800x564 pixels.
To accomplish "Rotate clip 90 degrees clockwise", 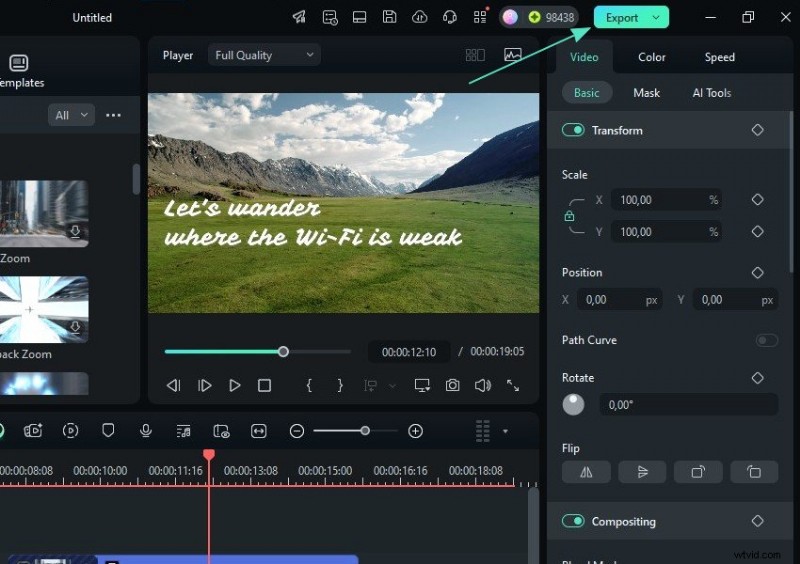I will click(698, 472).
